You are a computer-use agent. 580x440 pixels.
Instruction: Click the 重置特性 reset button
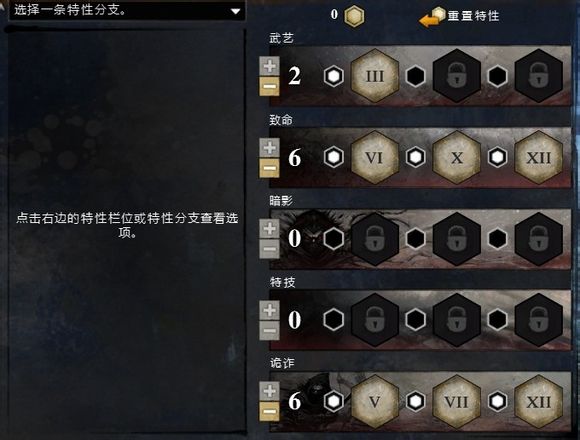pos(459,16)
